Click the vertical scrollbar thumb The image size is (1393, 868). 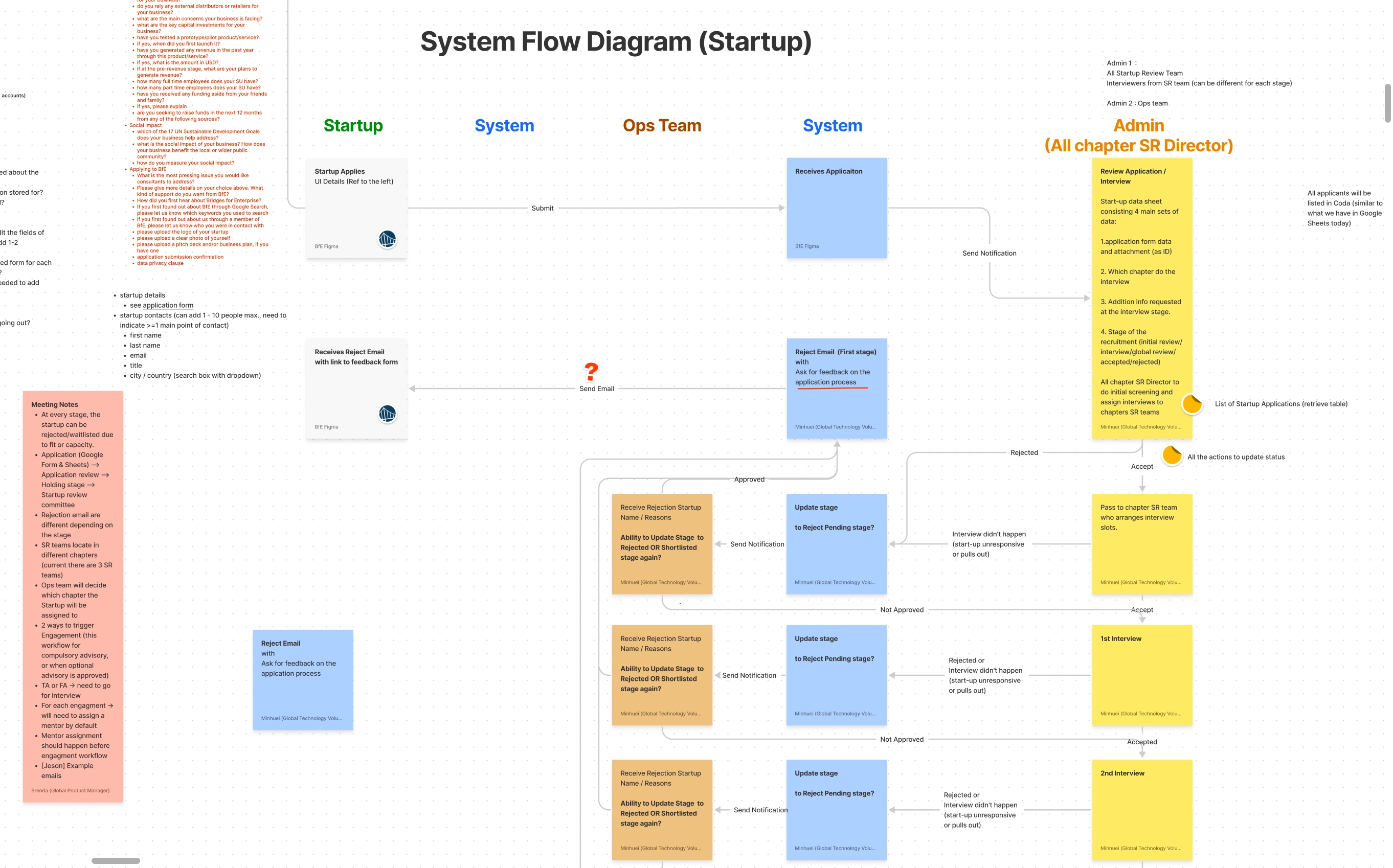click(x=1387, y=103)
